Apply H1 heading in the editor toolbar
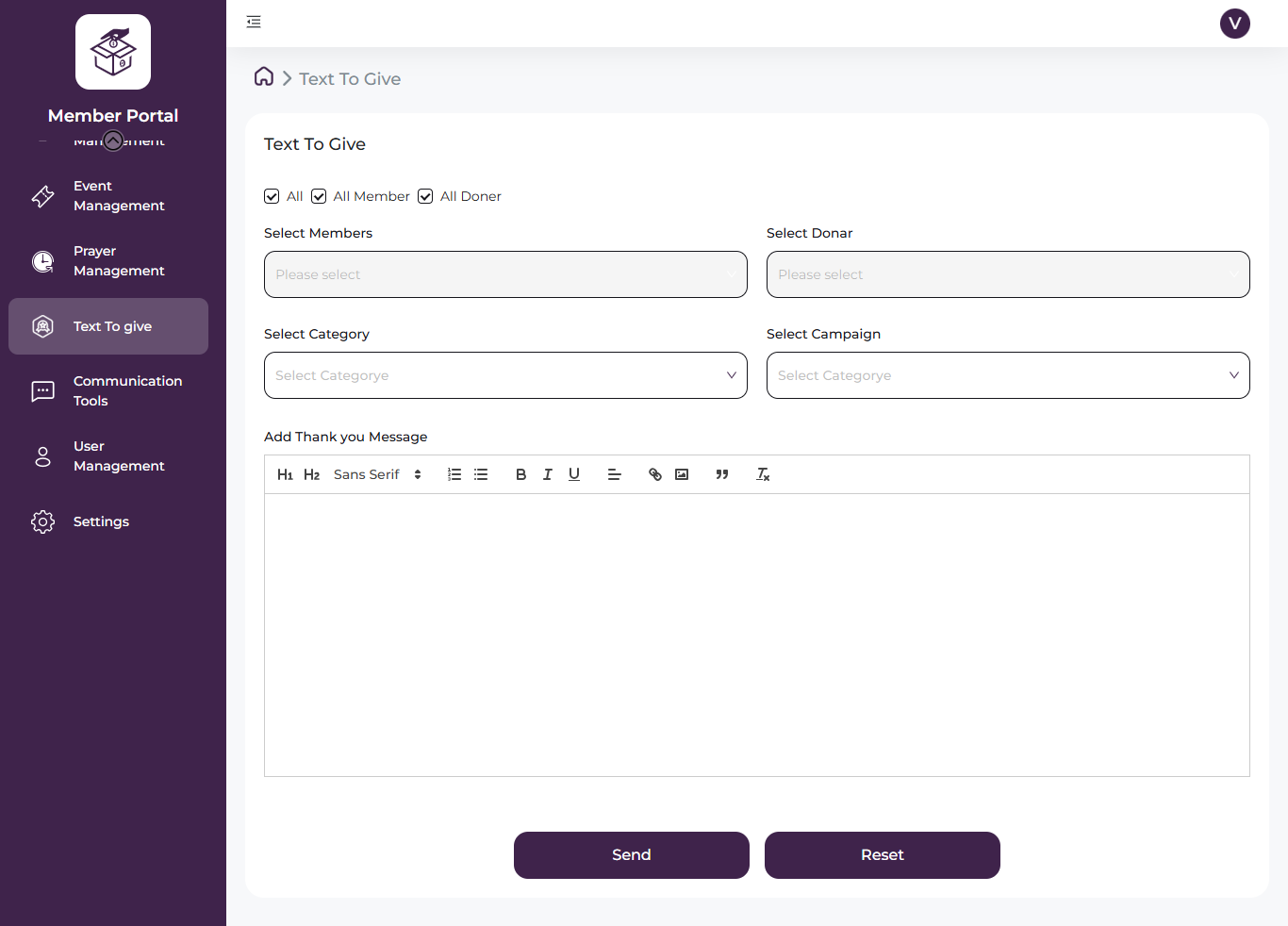 285,474
